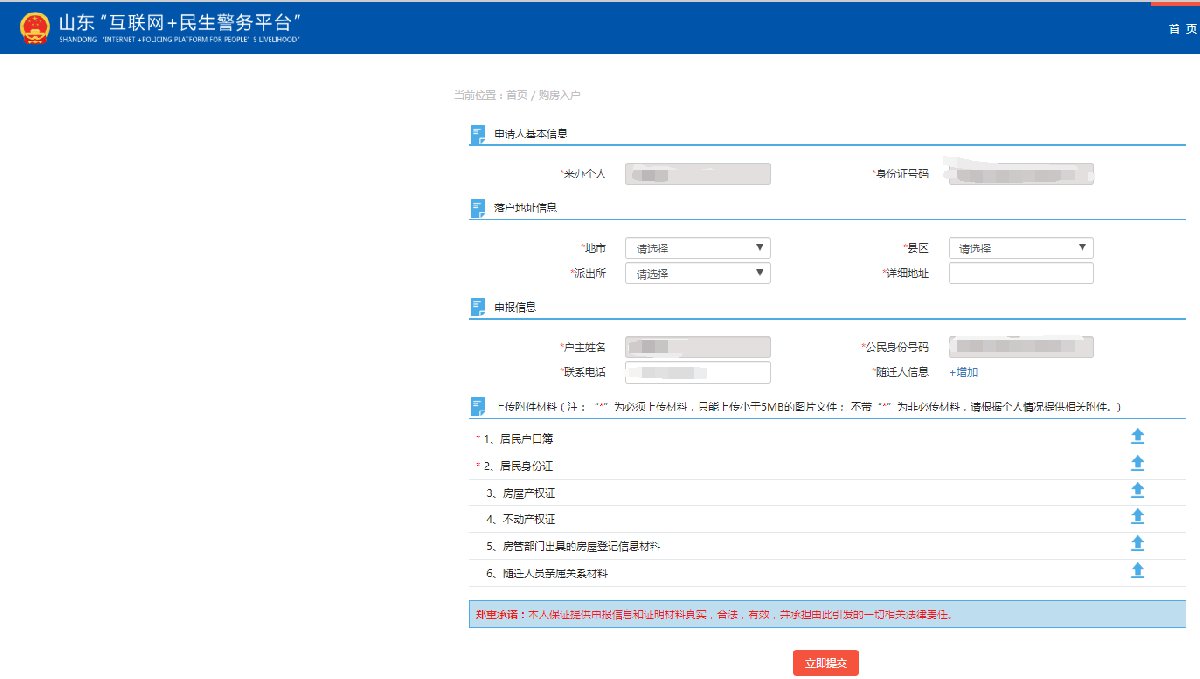
Task: Click +增加 to add 随迁人信息
Action: 963,372
